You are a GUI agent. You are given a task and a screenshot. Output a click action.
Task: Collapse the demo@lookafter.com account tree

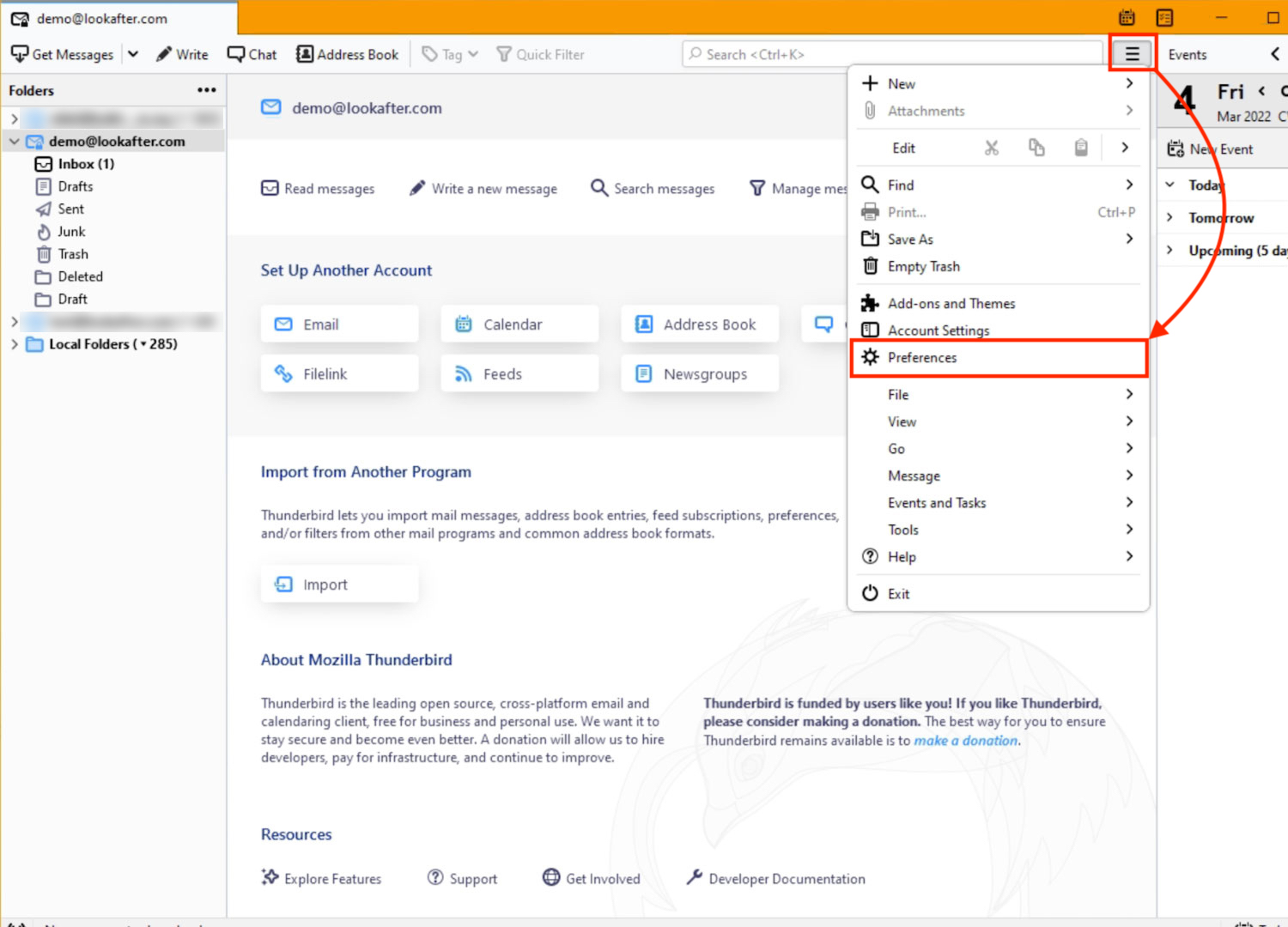tap(14, 142)
